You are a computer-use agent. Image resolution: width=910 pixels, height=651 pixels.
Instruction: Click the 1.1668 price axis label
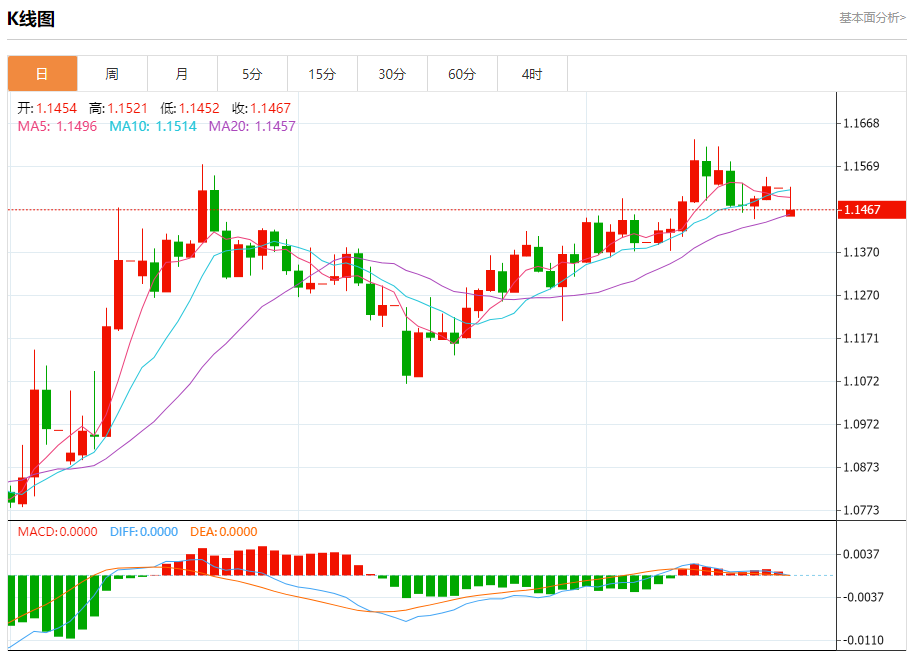coord(861,124)
